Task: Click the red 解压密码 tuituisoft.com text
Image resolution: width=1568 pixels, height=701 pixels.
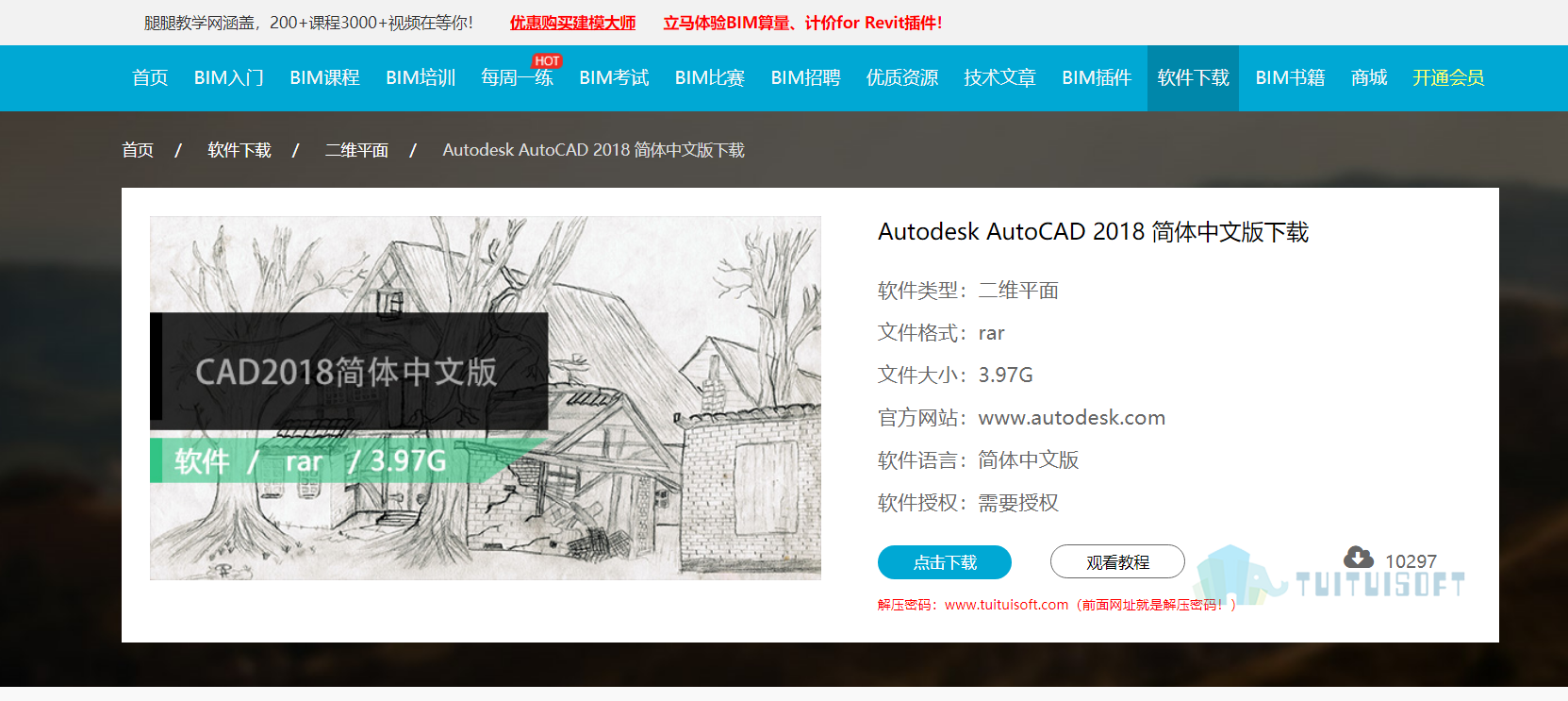Action: tap(1057, 605)
